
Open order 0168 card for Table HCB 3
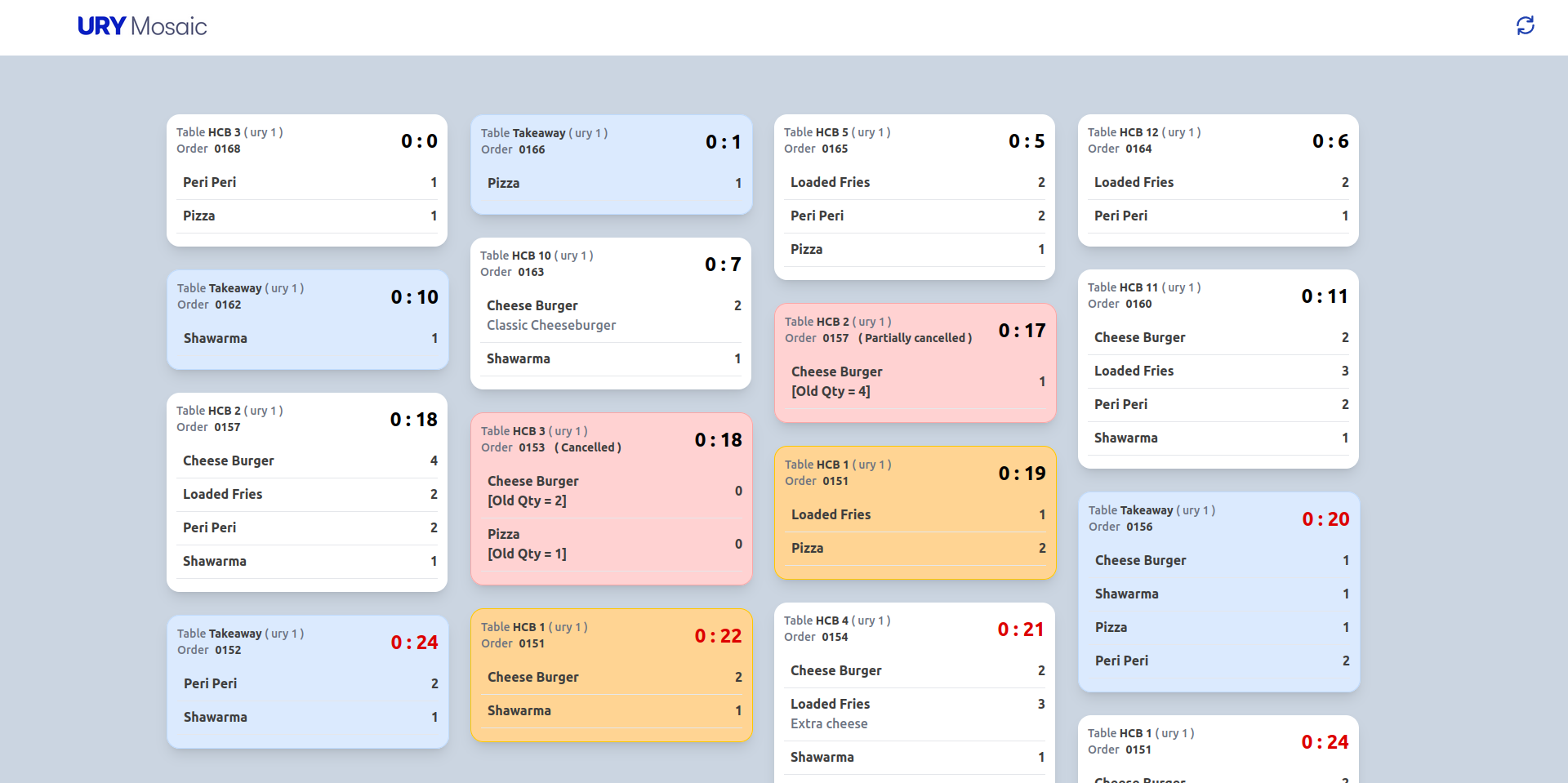point(307,180)
